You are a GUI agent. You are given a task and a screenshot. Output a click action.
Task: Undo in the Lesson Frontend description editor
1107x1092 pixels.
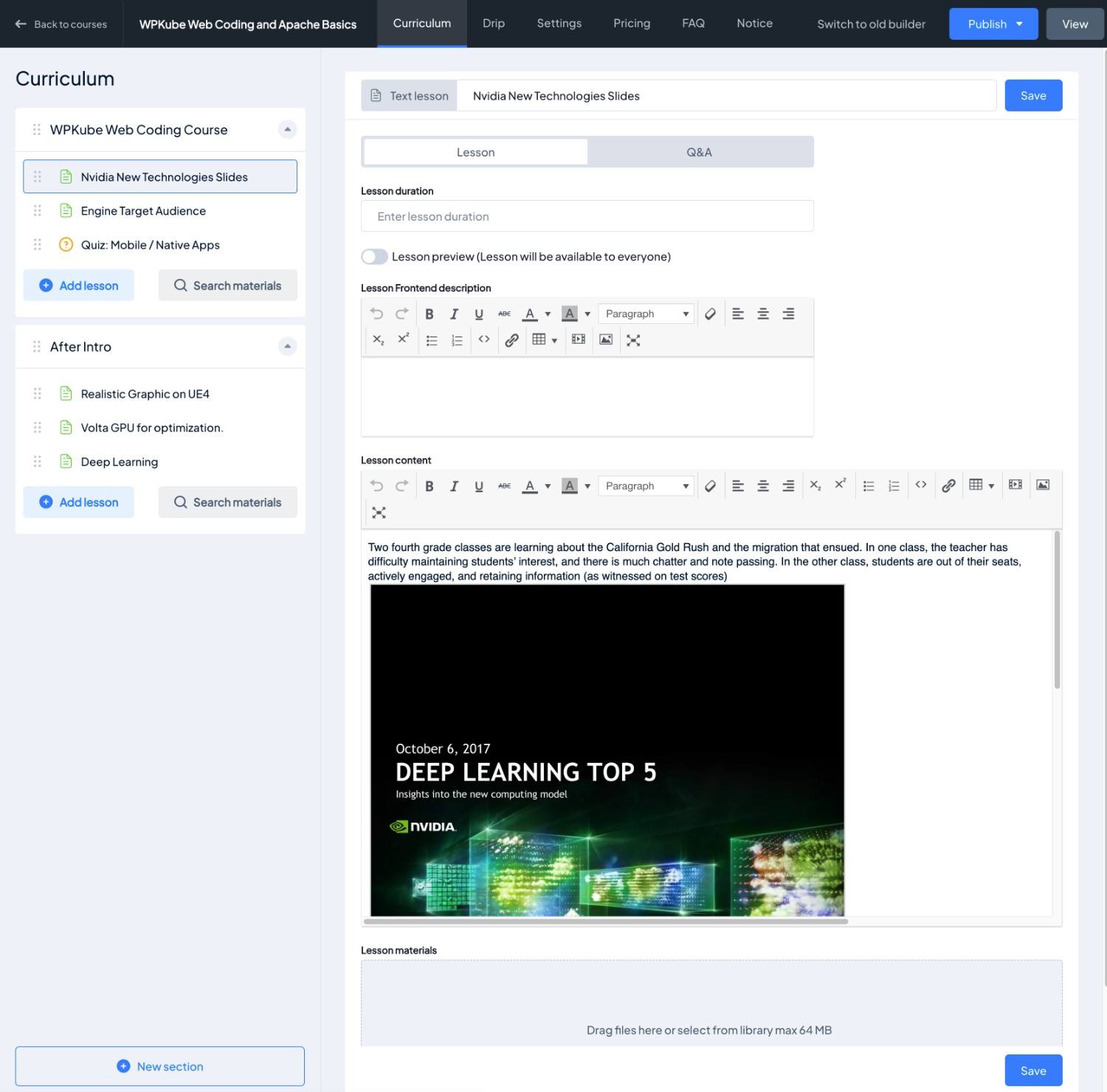376,314
